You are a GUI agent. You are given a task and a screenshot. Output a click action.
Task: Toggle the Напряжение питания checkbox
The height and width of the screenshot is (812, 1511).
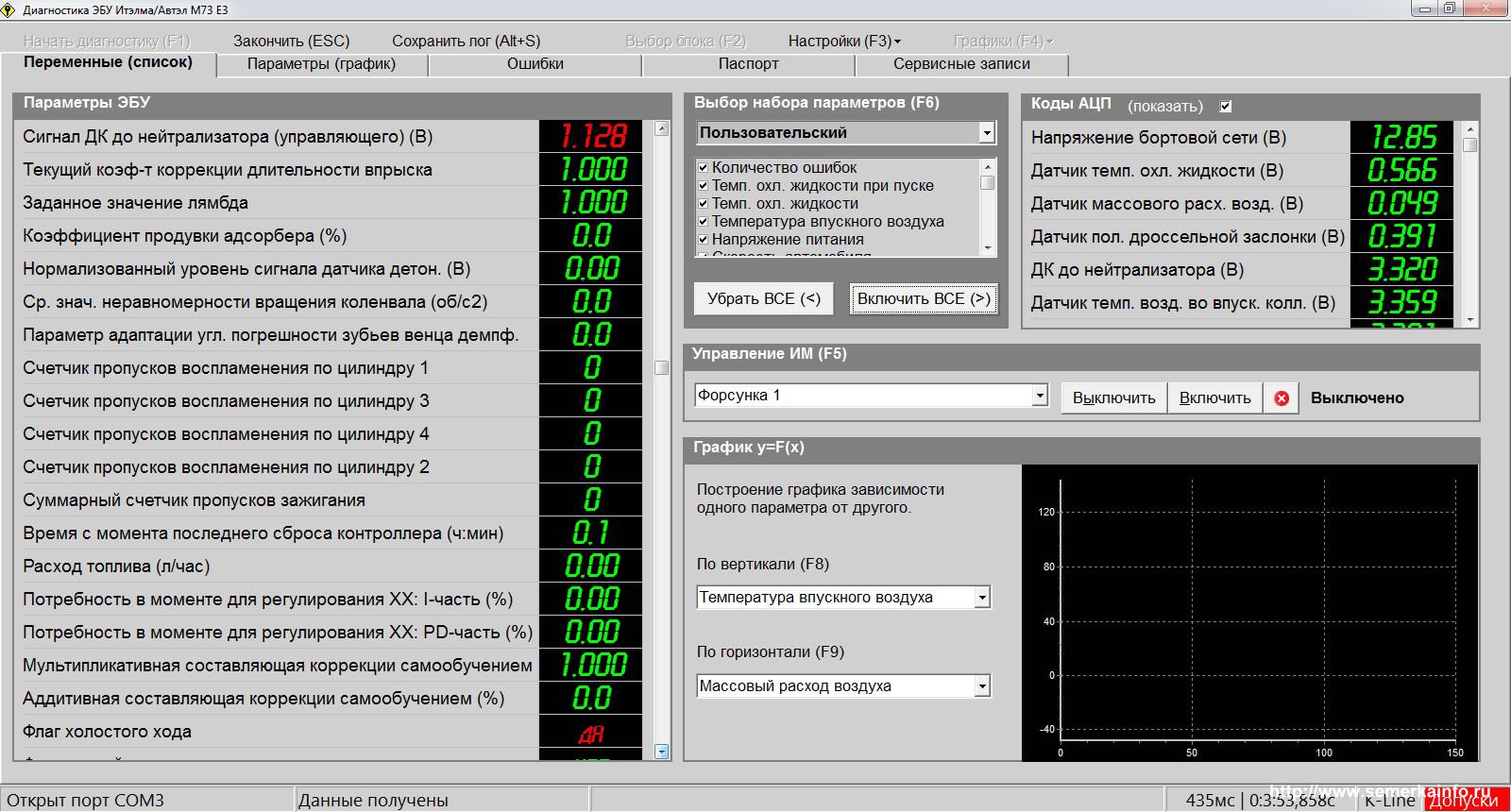[704, 240]
